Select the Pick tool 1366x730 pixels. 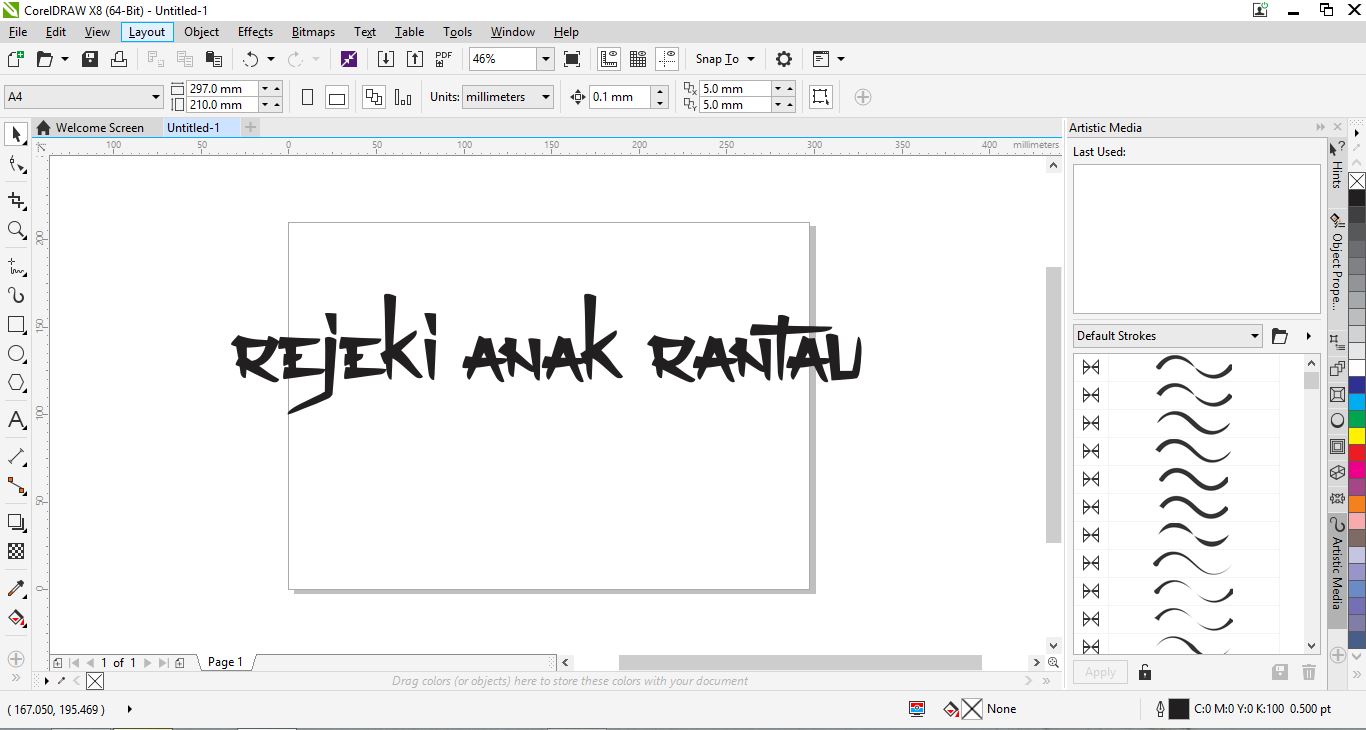click(15, 134)
